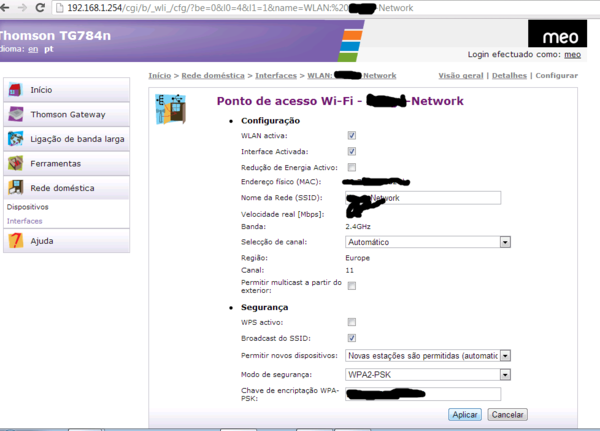This screenshot has height=431, width=600.
Task: Click the browser reload icon
Action: coord(40,8)
